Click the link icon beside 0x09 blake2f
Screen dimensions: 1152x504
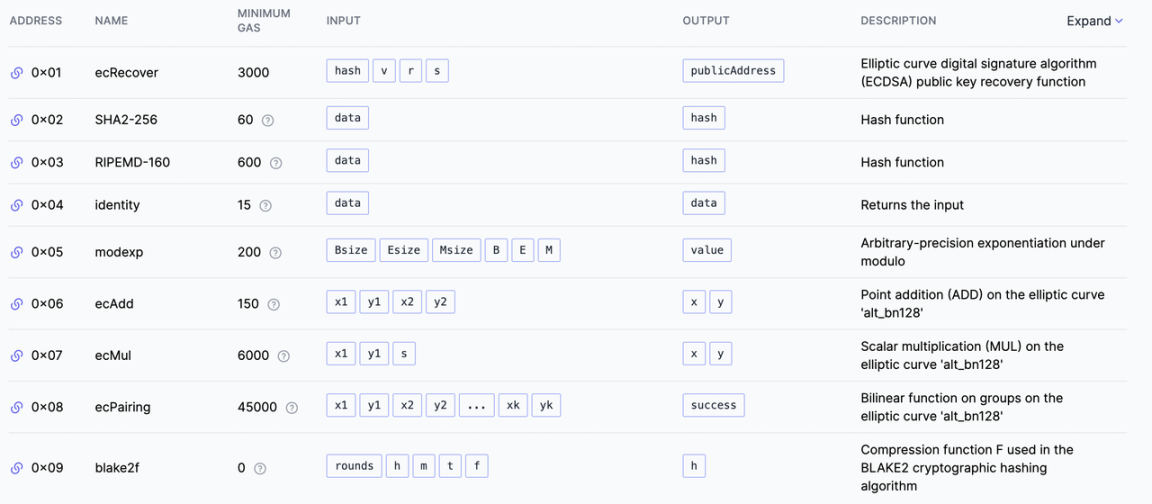pos(17,468)
